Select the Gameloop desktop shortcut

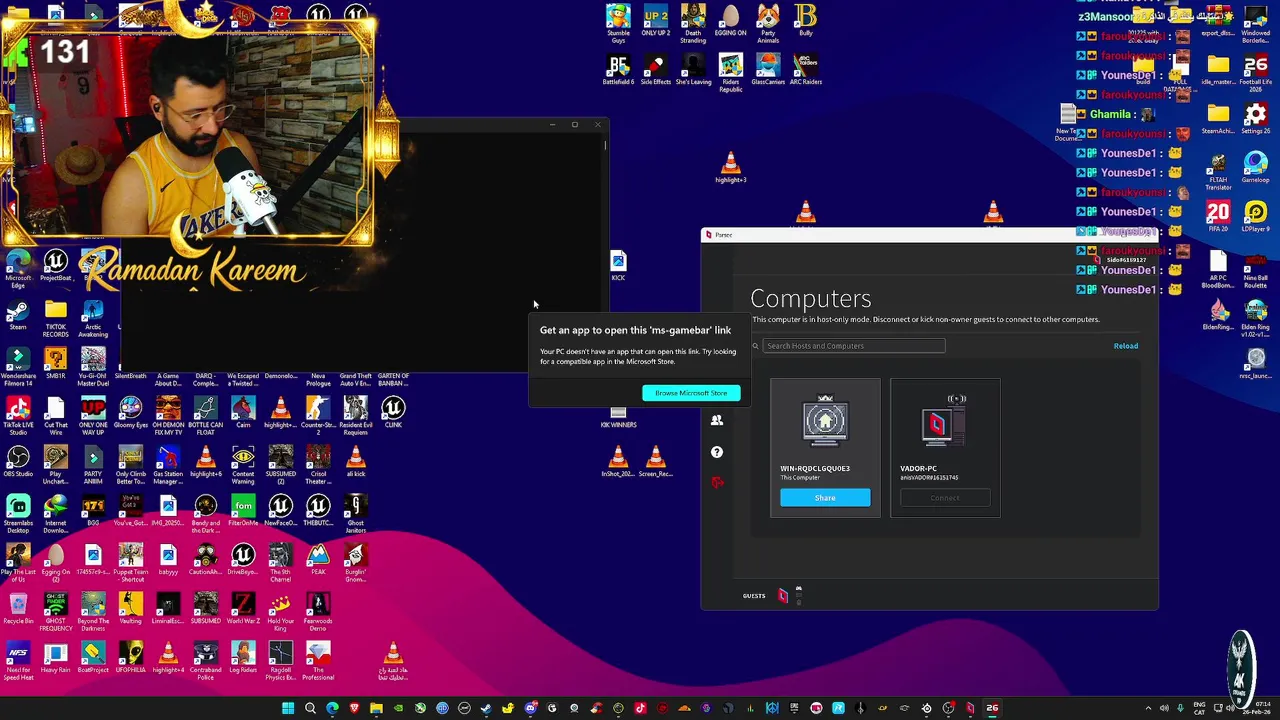click(x=1255, y=167)
